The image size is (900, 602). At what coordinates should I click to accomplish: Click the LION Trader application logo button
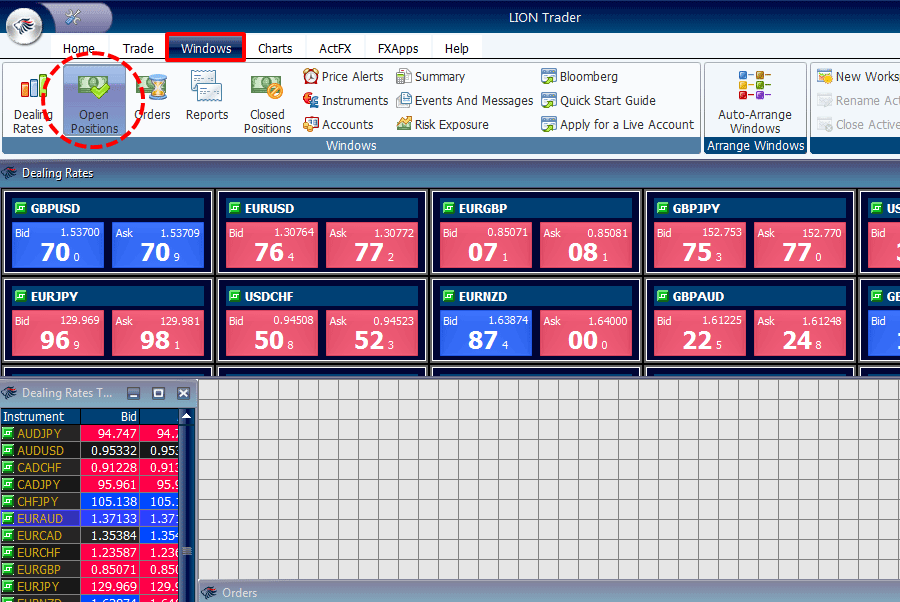(24, 25)
